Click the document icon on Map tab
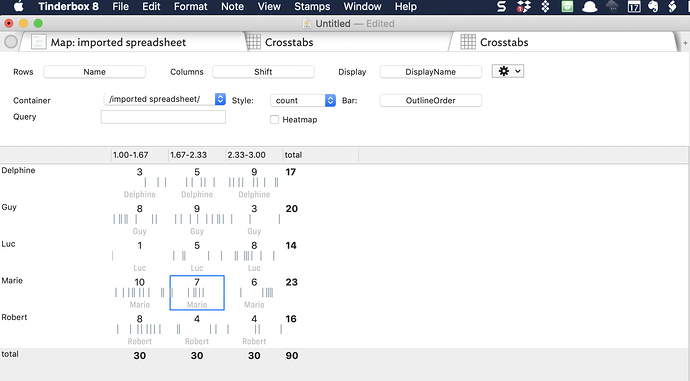The width and height of the screenshot is (690, 381). 38,42
